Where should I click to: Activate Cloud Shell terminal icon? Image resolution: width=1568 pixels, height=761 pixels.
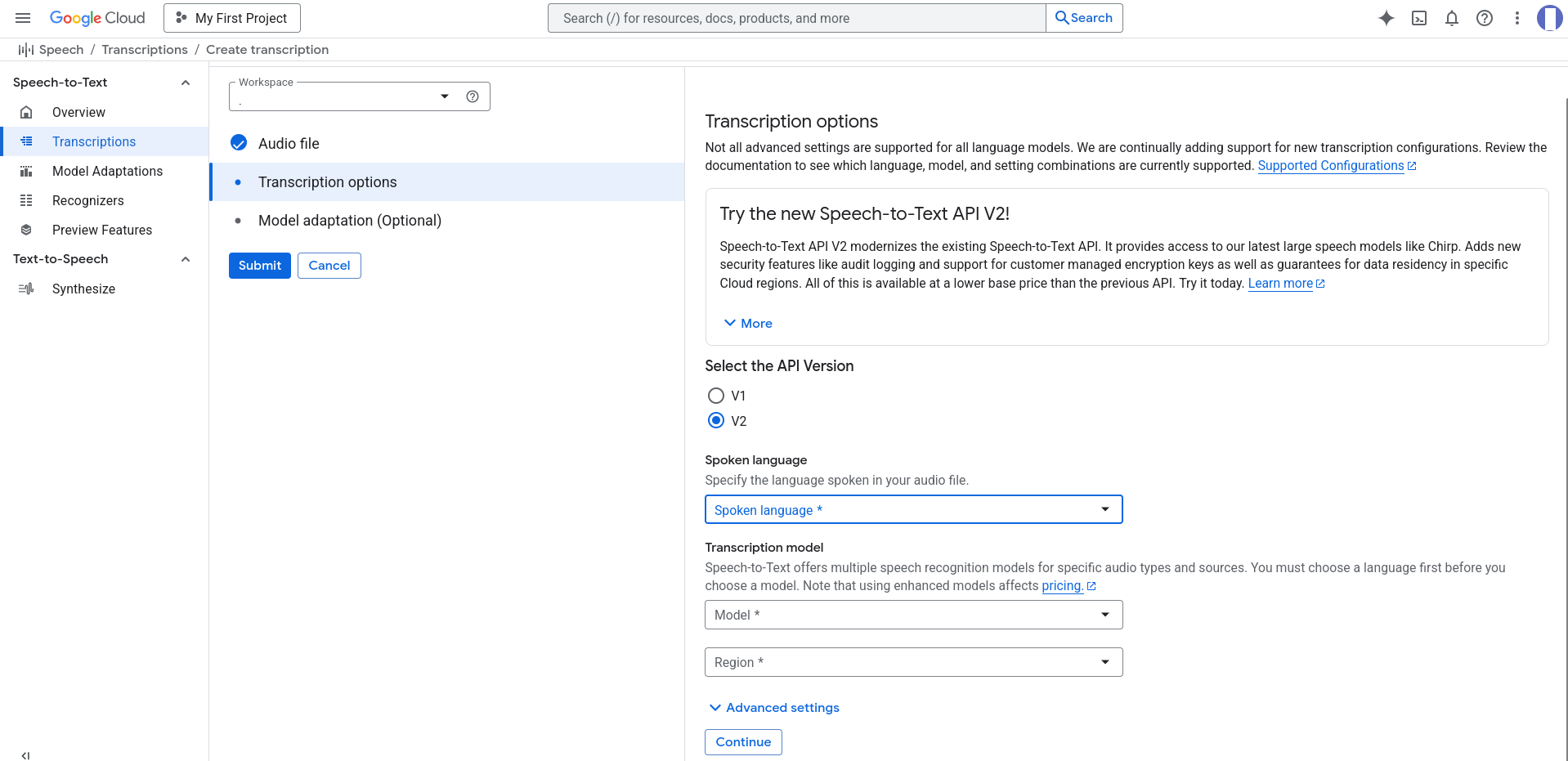click(1419, 18)
